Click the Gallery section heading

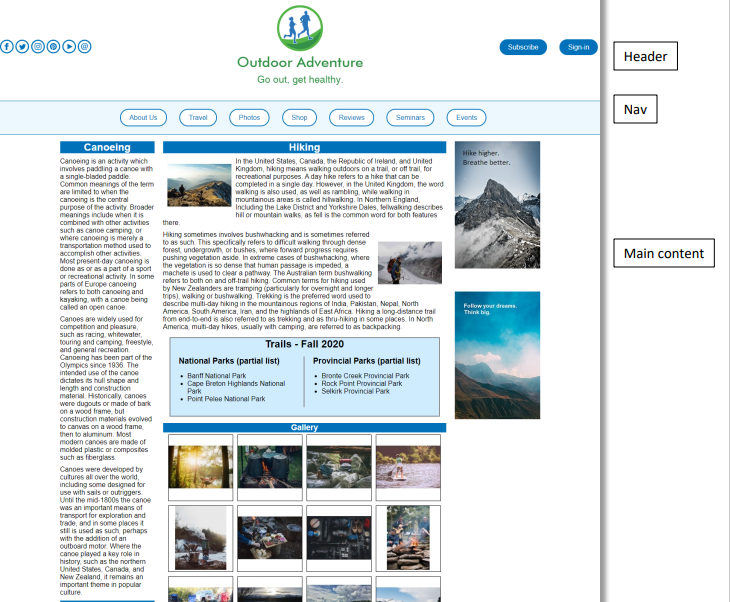tap(304, 427)
